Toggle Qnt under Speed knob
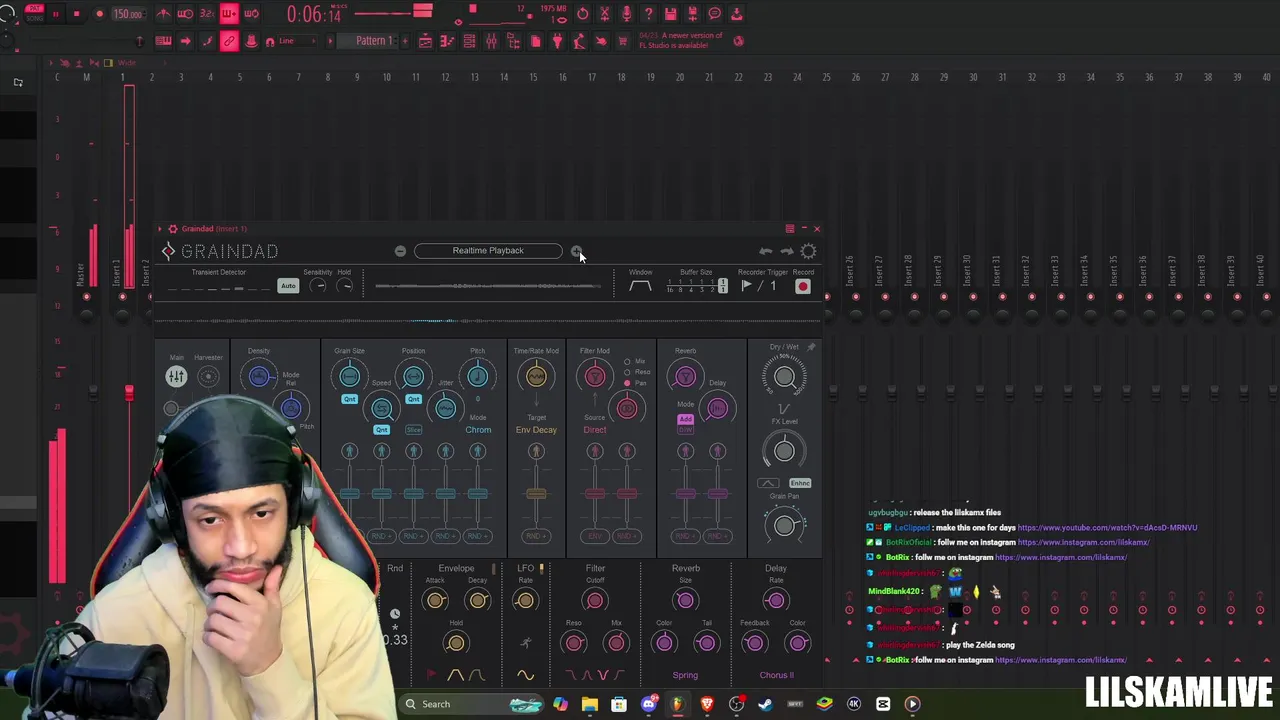1280x720 pixels. tap(381, 430)
